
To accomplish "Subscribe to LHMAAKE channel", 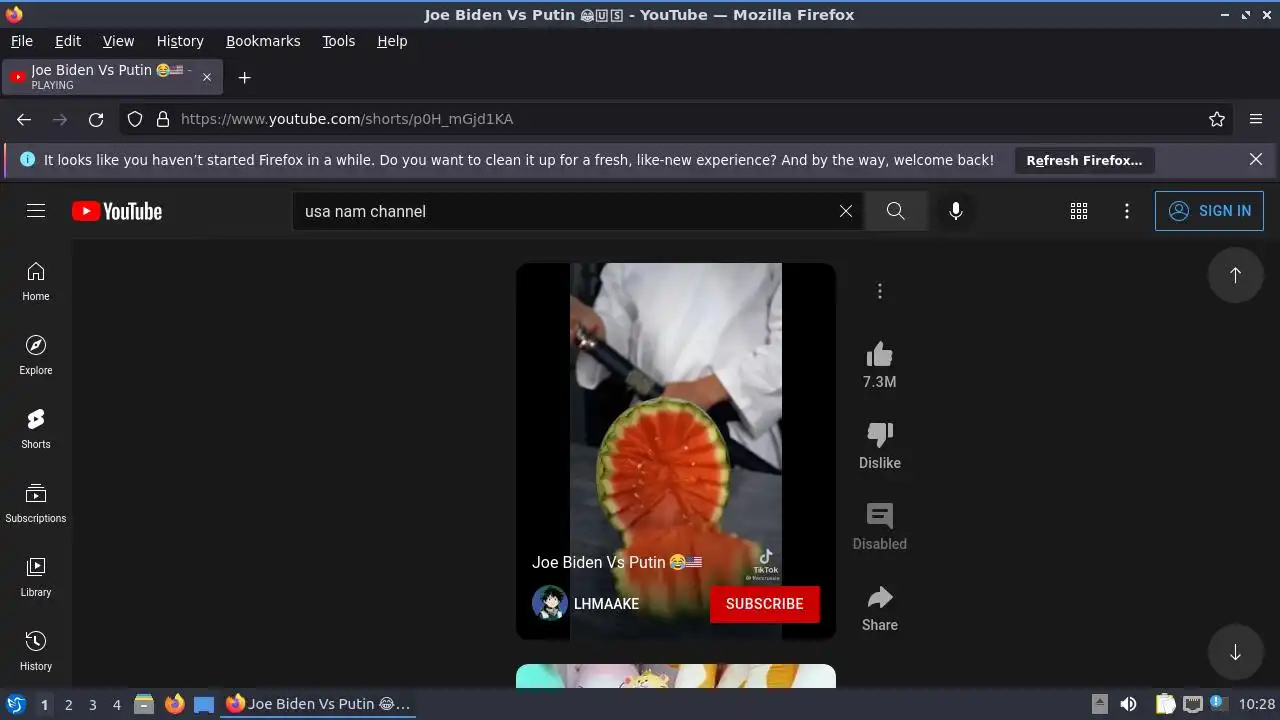I will tap(765, 604).
